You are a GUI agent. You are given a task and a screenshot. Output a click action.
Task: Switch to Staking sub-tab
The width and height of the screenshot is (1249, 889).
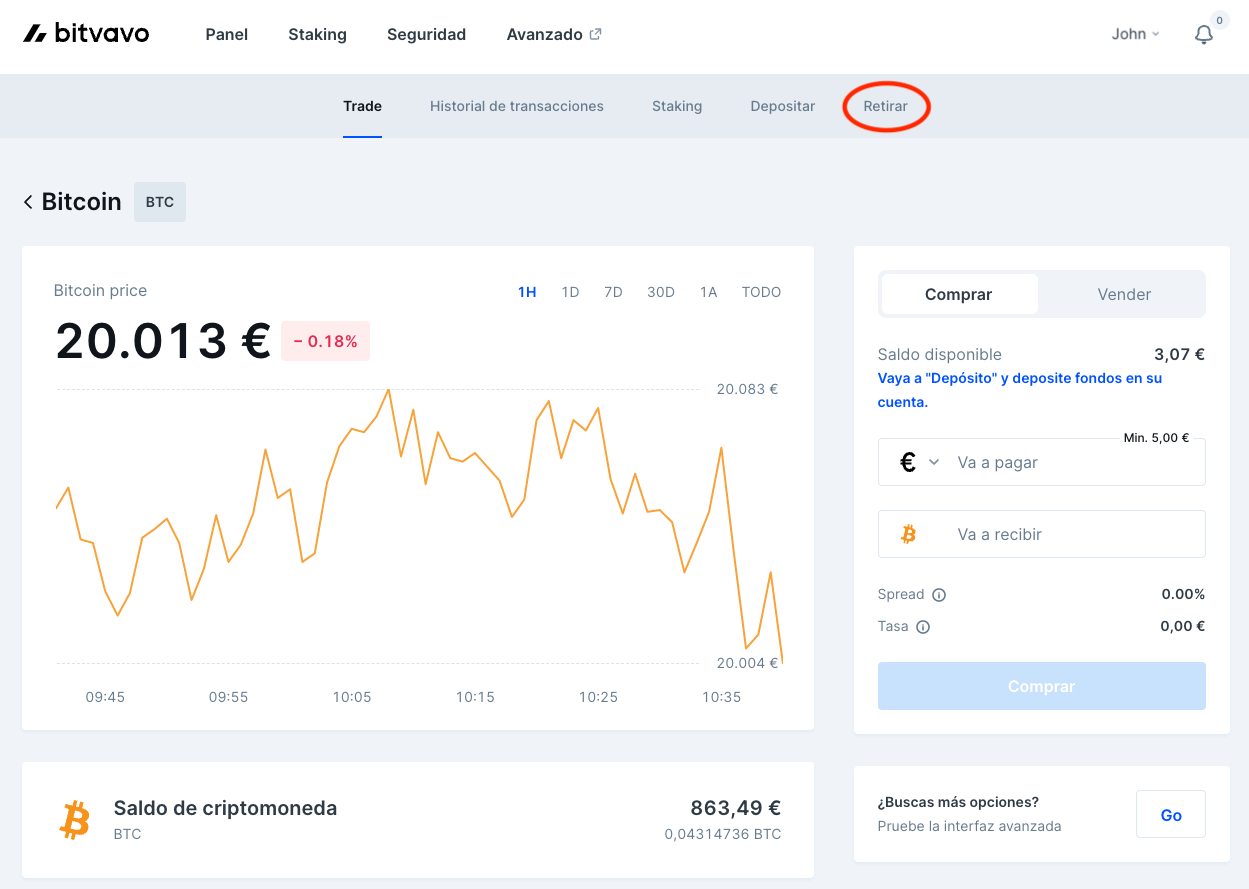pos(677,106)
